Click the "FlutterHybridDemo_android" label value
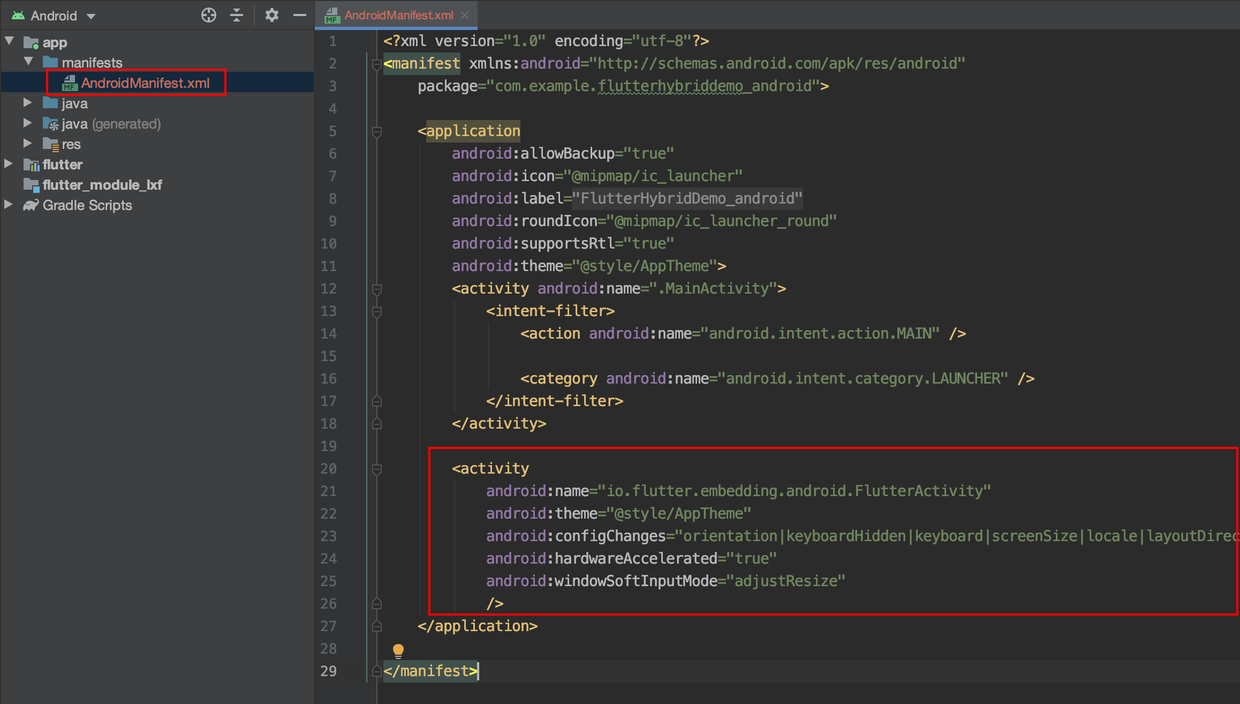This screenshot has width=1240, height=704. (687, 198)
